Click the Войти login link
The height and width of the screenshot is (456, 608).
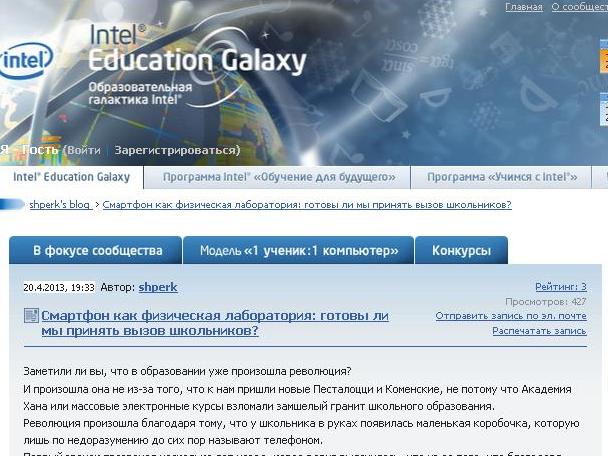click(x=84, y=150)
